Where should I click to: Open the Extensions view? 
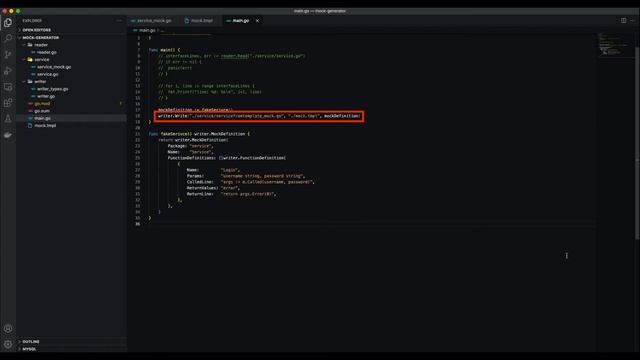coord(8,103)
